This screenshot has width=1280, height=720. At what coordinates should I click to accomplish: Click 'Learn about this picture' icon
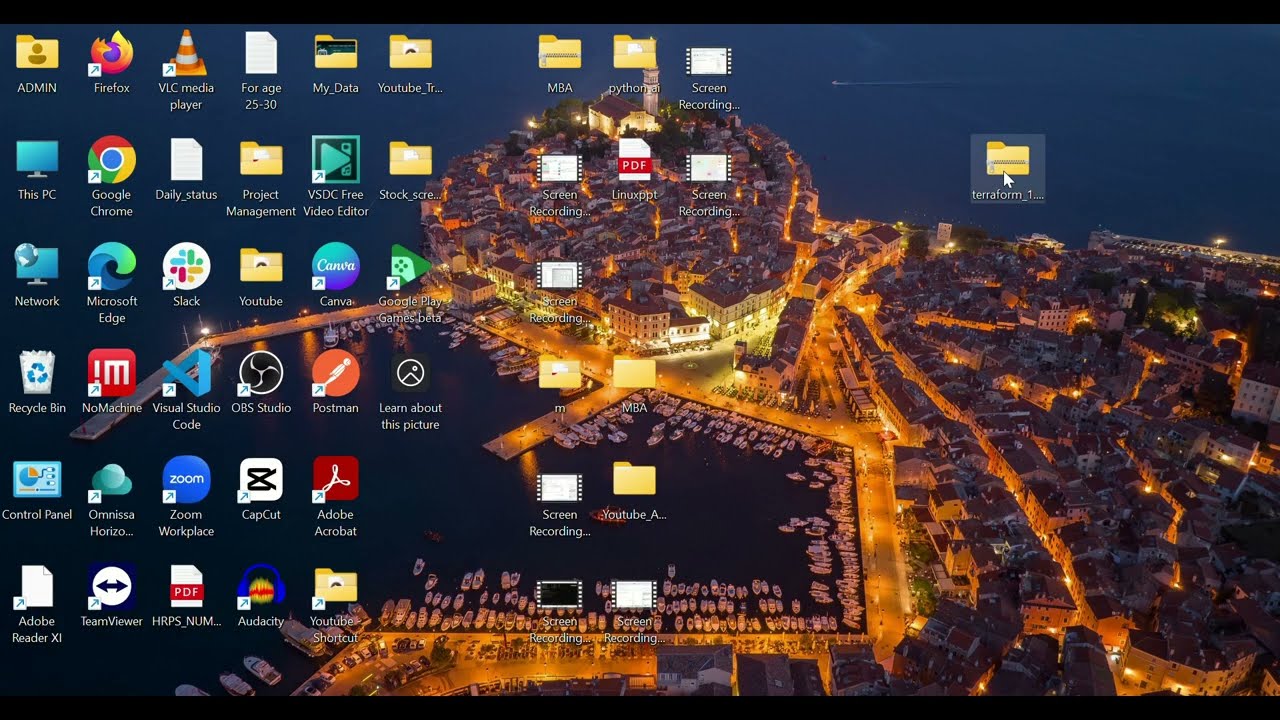[x=410, y=391]
